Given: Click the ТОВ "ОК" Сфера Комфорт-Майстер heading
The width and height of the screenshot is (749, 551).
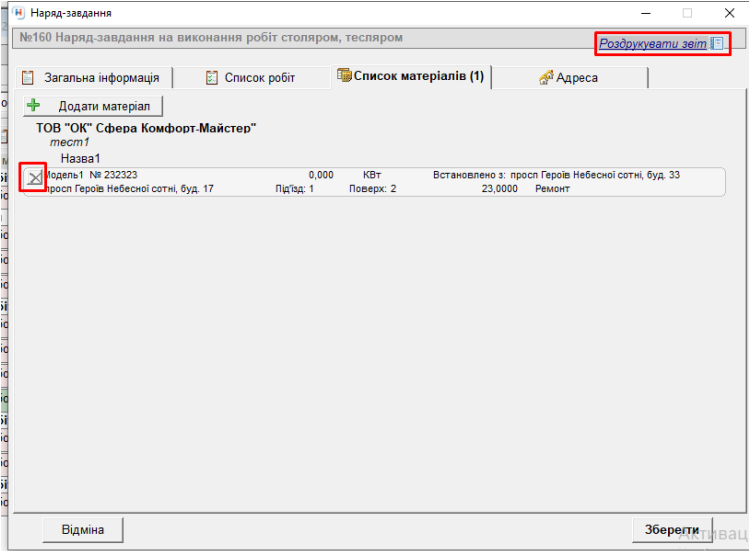Looking at the screenshot, I should pos(146,128).
